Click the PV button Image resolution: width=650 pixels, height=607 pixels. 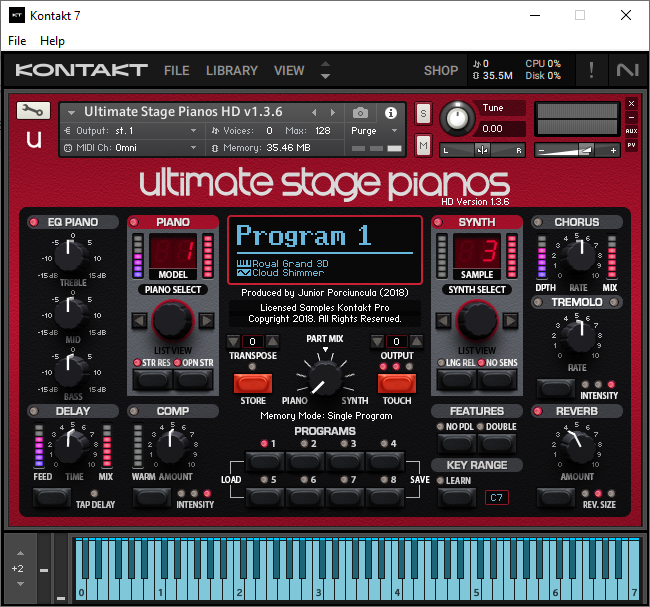pyautogui.click(x=631, y=145)
